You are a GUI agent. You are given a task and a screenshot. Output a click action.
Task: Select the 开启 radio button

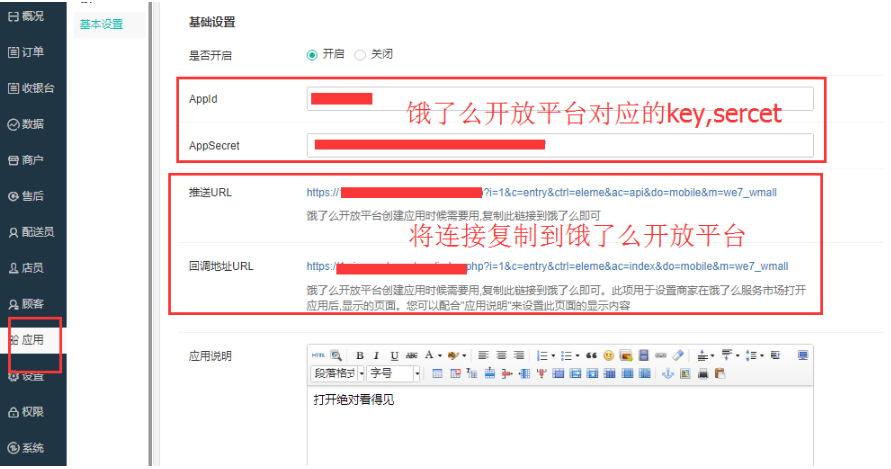pyautogui.click(x=312, y=55)
